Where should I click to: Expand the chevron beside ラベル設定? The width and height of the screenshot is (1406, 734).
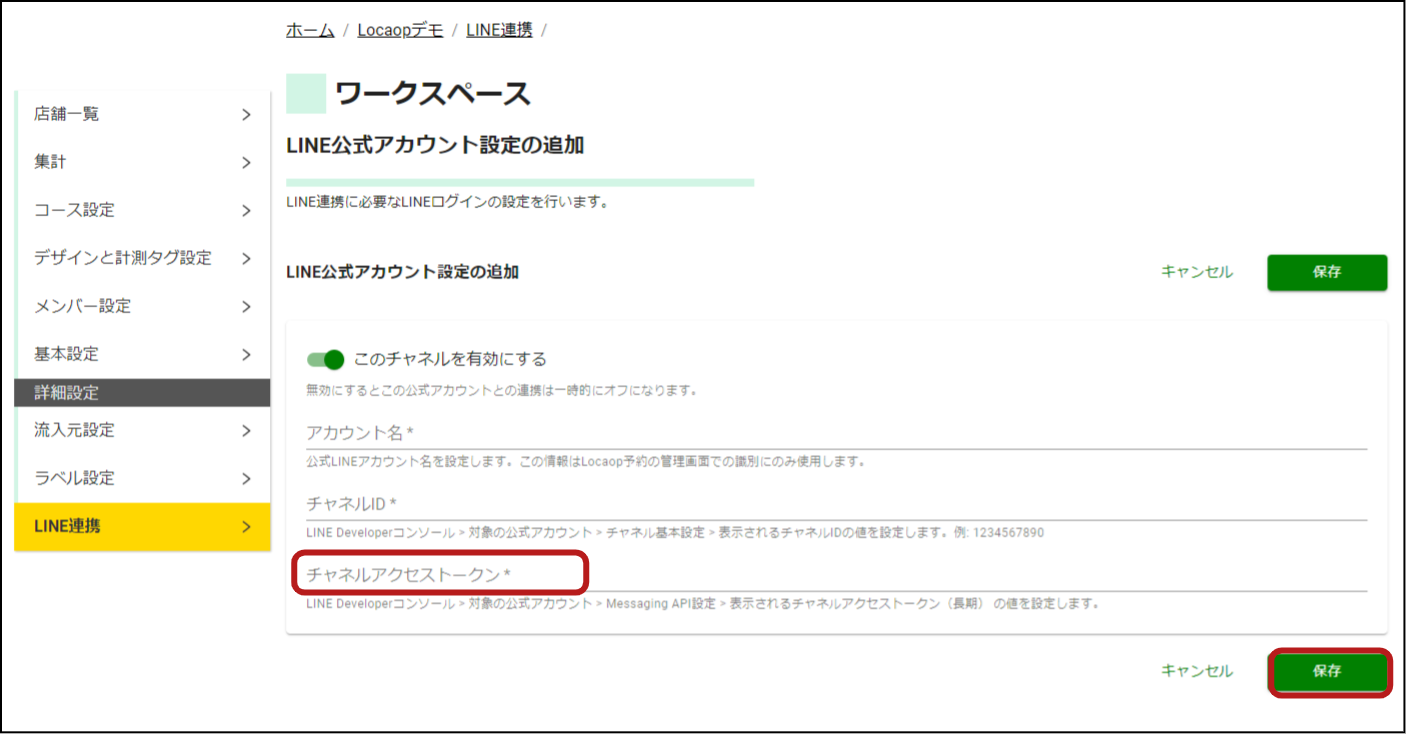tap(246, 479)
